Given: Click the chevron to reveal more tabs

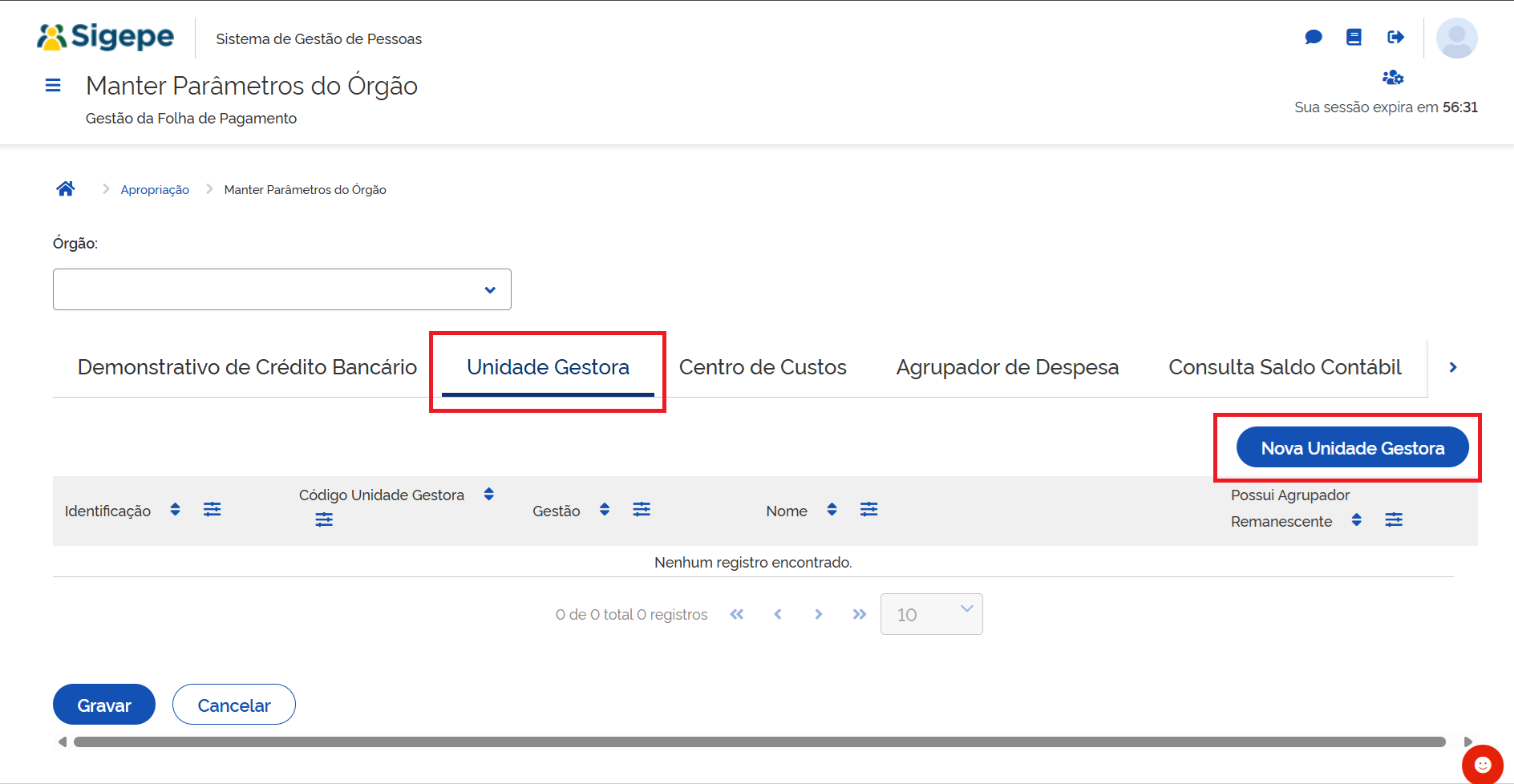Looking at the screenshot, I should [1452, 367].
